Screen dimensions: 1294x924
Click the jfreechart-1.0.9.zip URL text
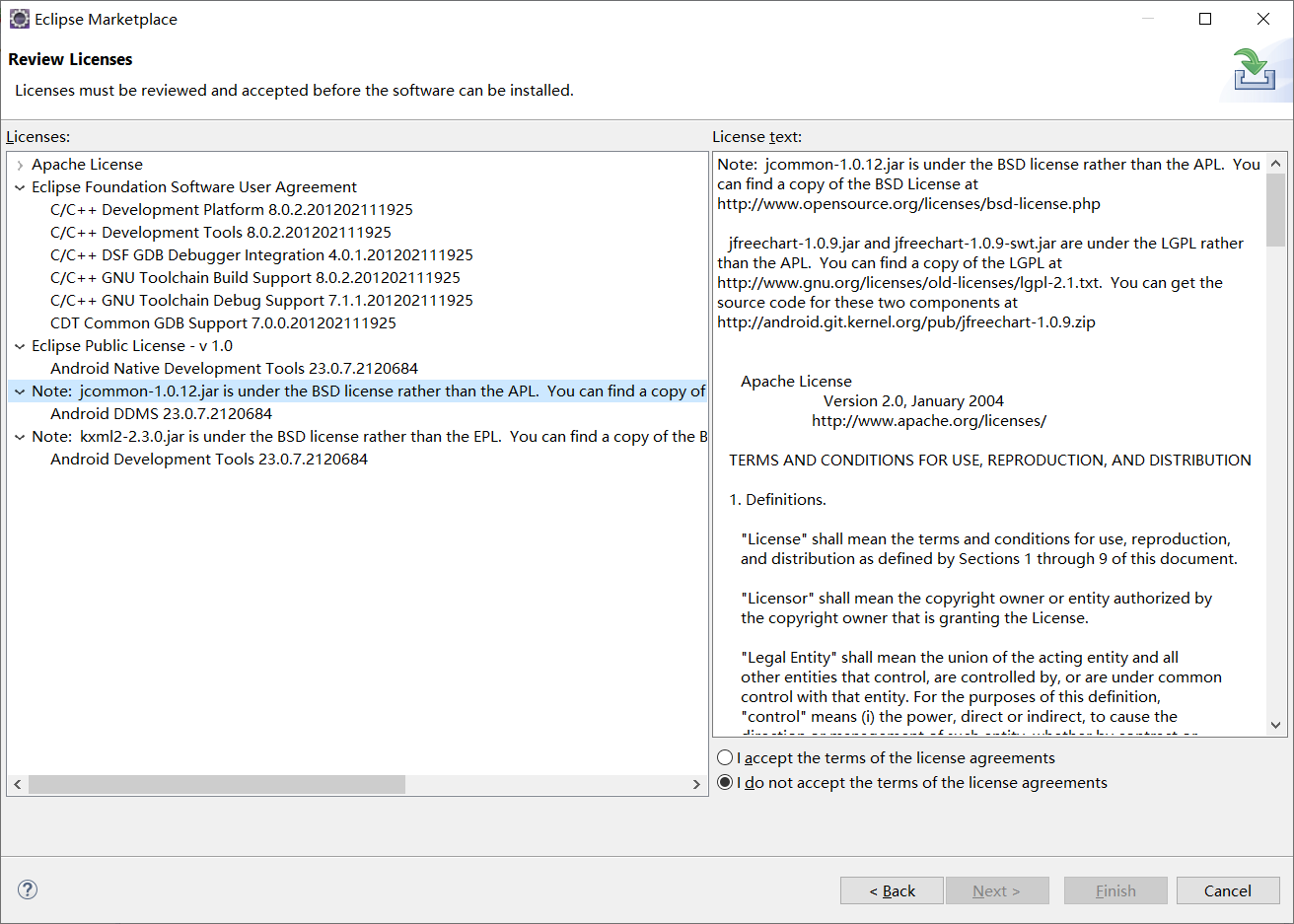pos(905,321)
